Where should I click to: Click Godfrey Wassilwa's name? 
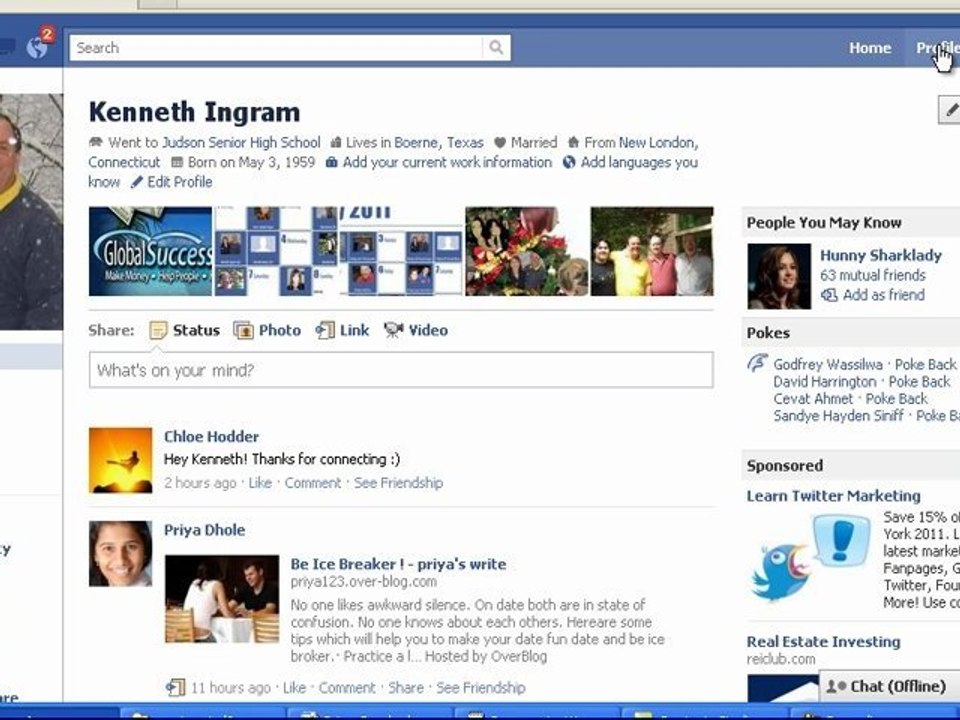[828, 364]
